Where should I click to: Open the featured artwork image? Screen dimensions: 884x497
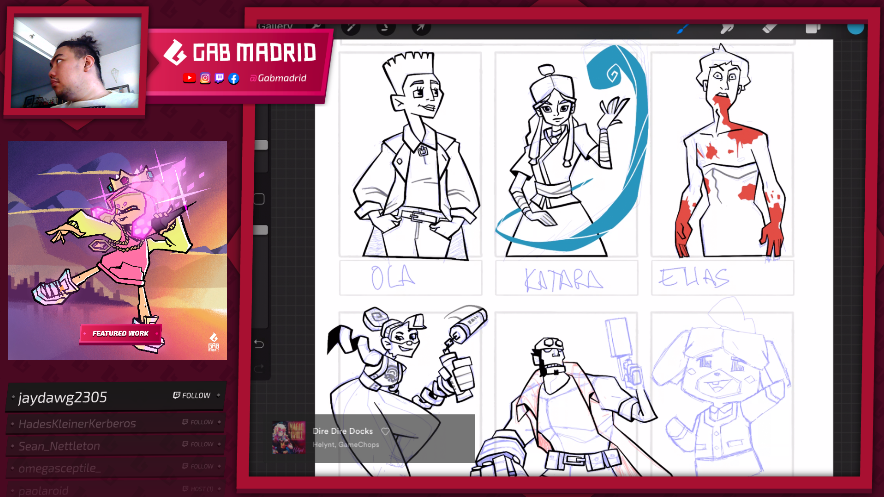[117, 250]
